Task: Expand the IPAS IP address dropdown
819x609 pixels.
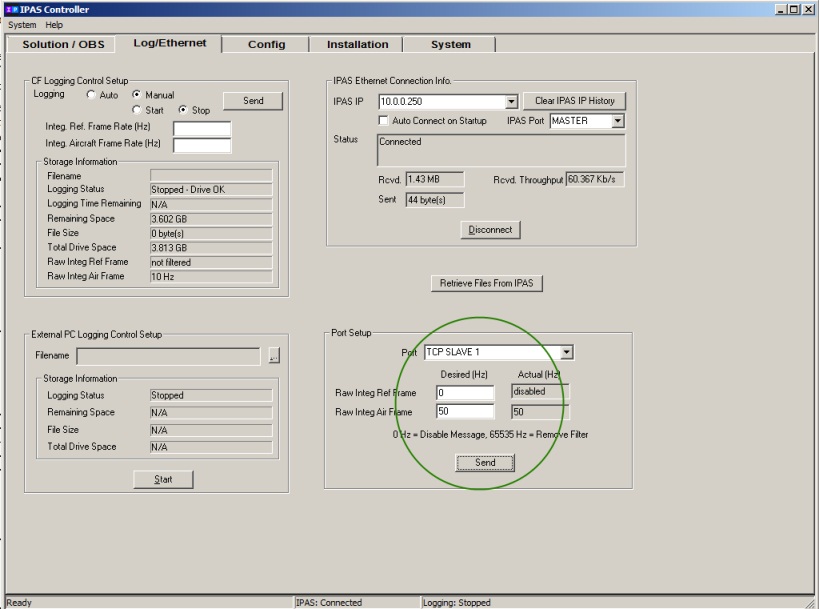Action: click(x=511, y=102)
